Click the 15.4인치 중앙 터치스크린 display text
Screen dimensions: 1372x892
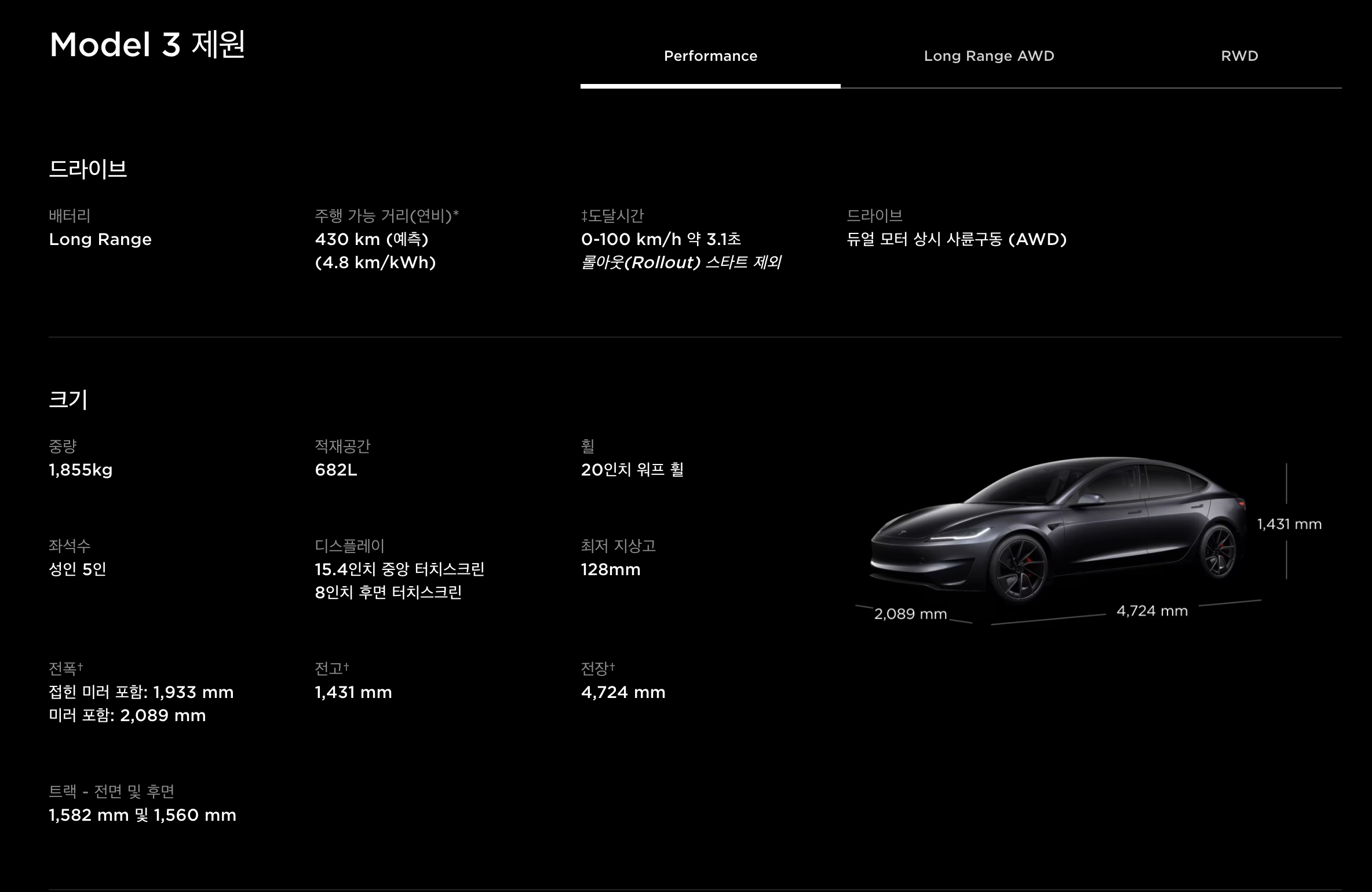tap(399, 569)
